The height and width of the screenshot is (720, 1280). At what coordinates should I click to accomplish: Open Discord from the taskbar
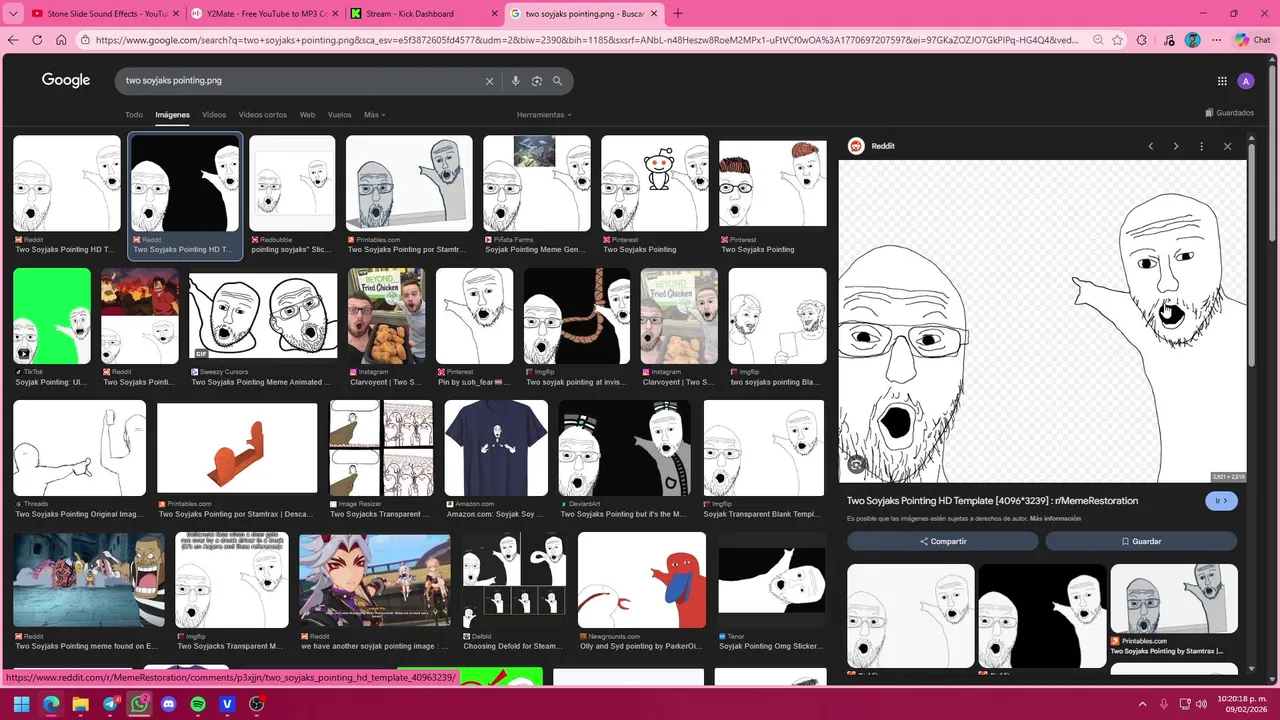[168, 704]
